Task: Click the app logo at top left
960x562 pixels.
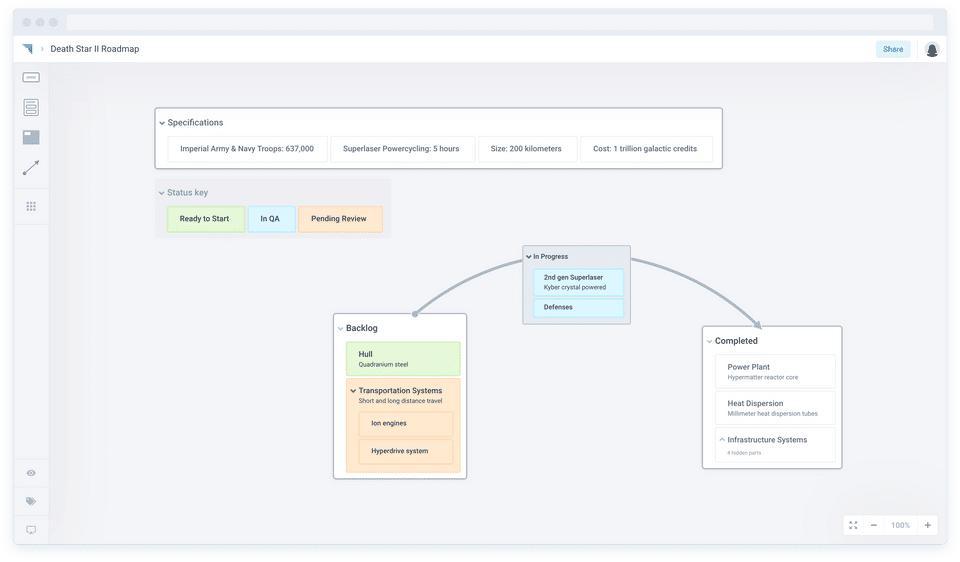Action: pyautogui.click(x=27, y=49)
